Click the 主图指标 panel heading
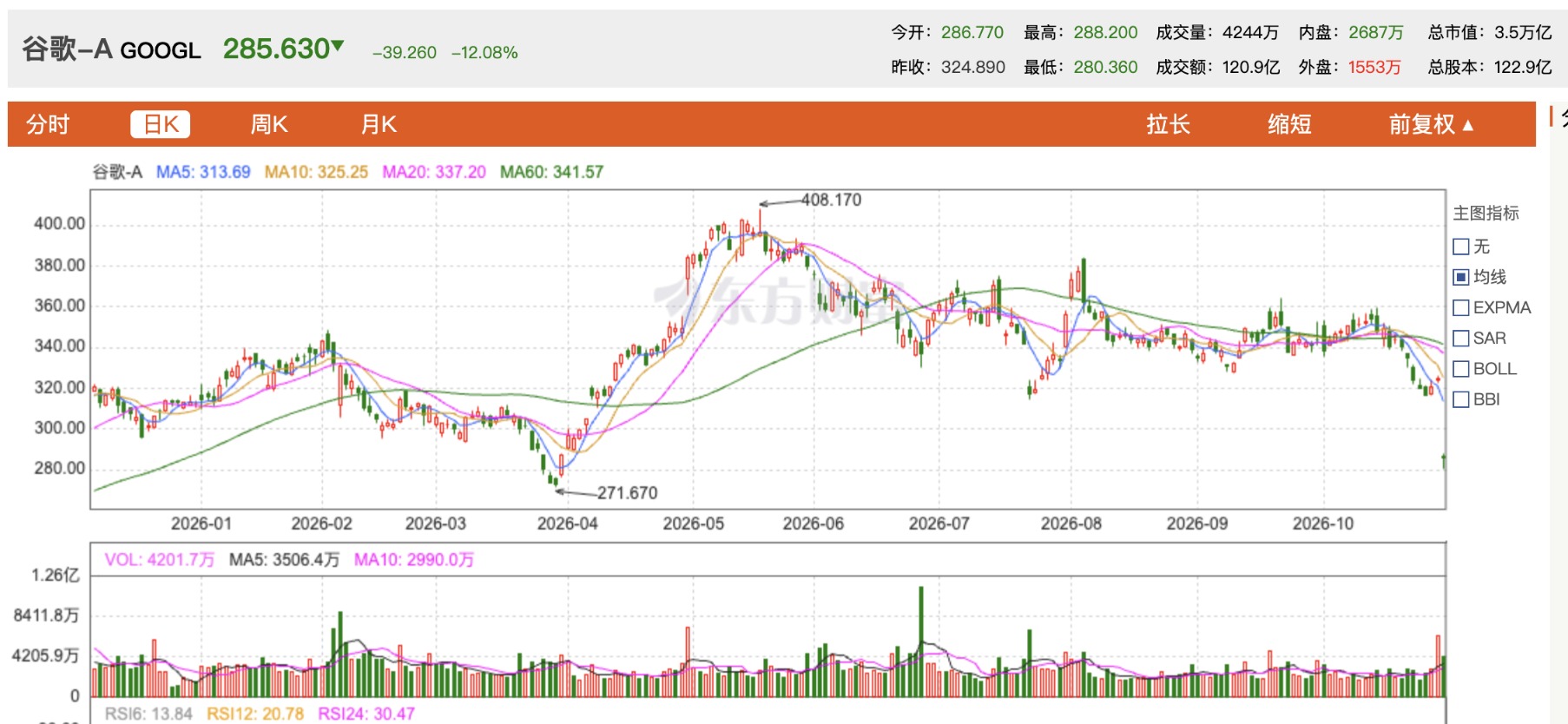Screen dimensions: 1568x724 pyautogui.click(x=1486, y=214)
